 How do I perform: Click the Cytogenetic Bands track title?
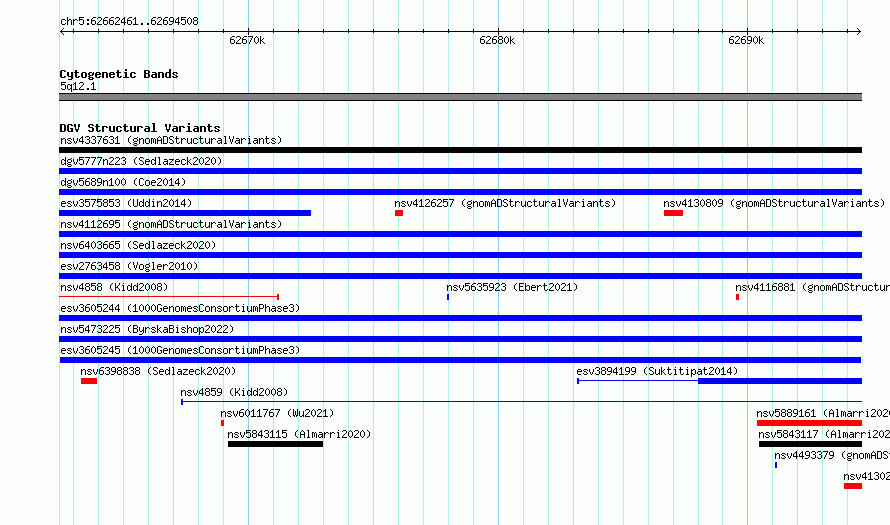click(119, 74)
